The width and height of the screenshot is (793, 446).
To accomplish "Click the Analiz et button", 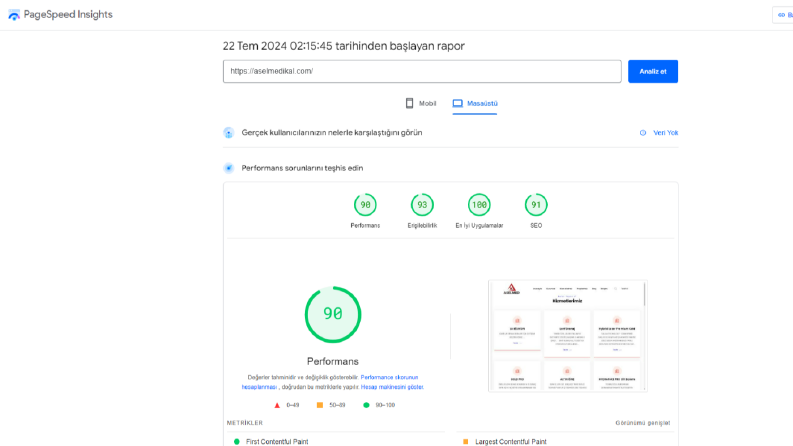I will click(653, 71).
